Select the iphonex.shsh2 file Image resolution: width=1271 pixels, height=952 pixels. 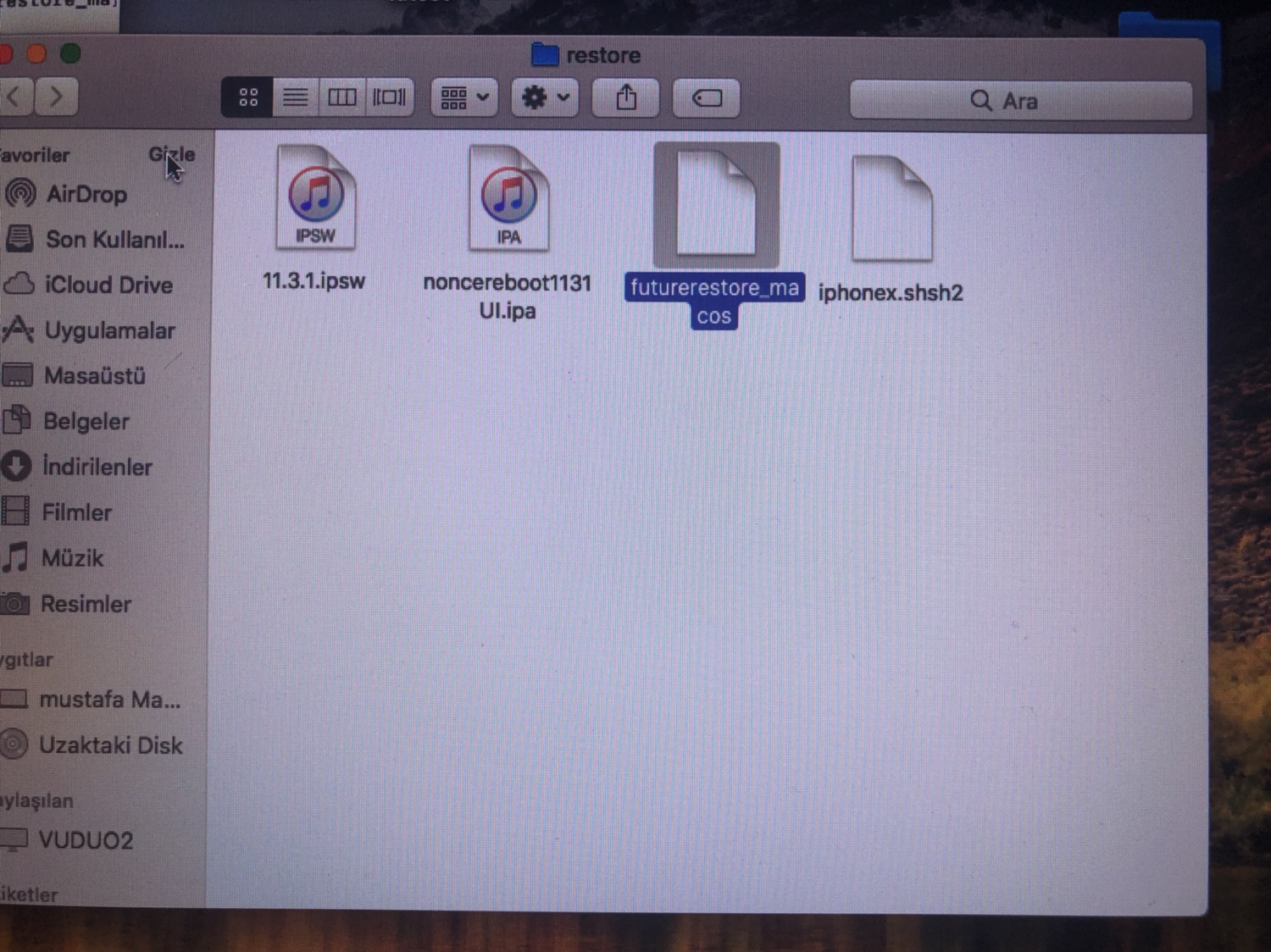pos(891,210)
